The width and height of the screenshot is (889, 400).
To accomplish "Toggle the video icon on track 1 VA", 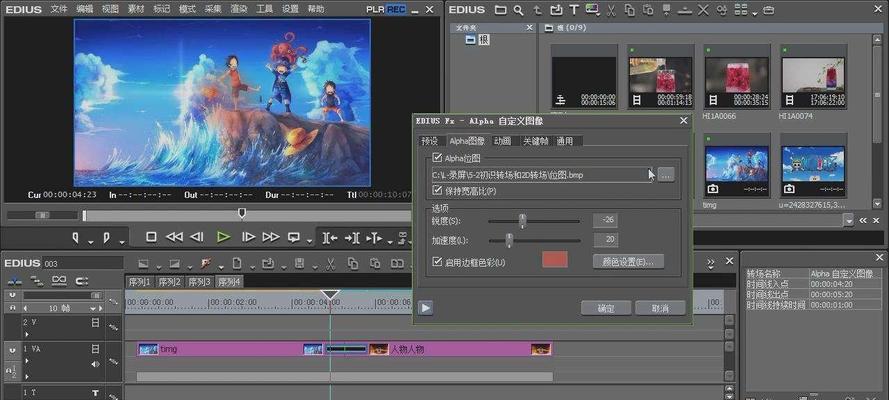I will point(95,349).
